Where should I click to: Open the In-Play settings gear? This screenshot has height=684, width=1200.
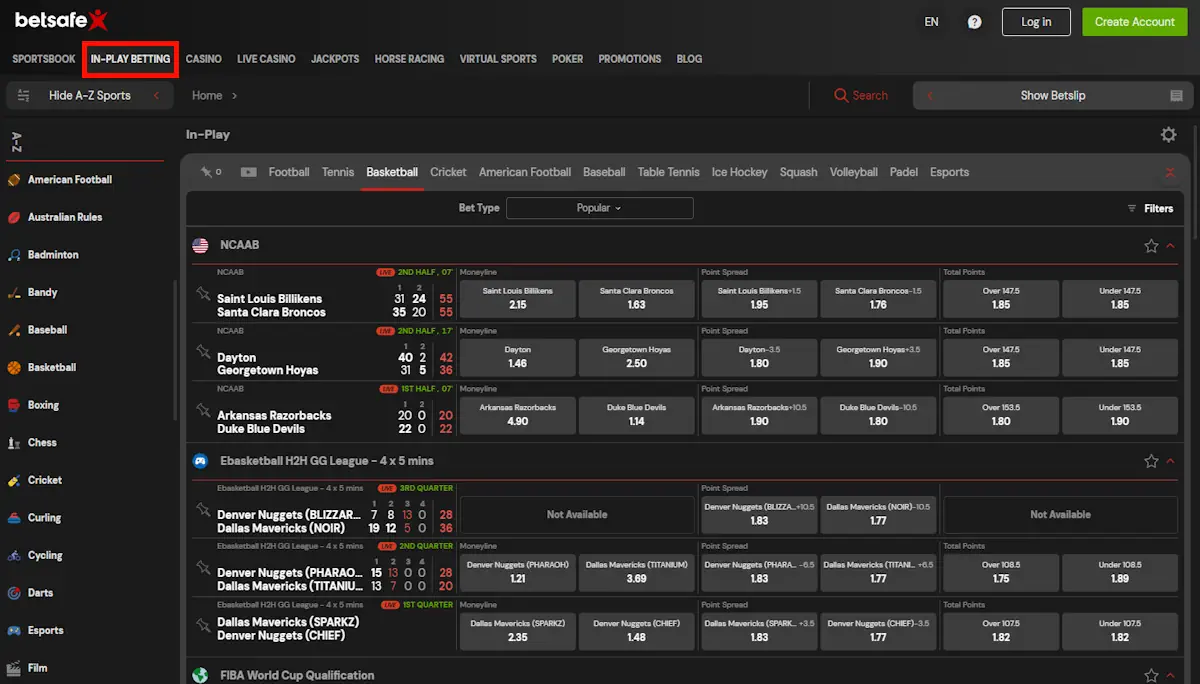pos(1167,132)
